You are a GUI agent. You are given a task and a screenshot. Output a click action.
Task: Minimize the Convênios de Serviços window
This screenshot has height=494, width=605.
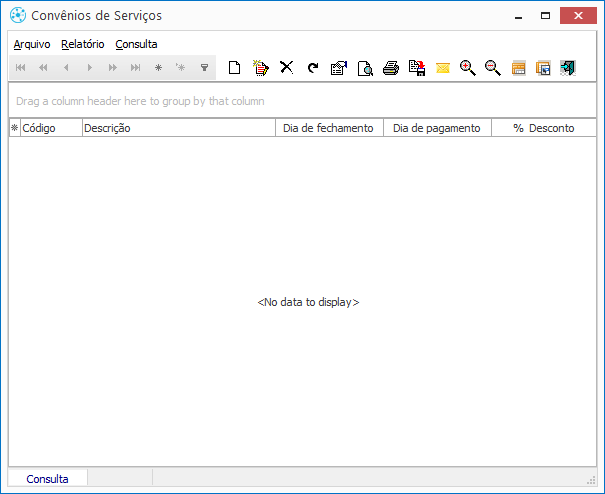click(519, 16)
